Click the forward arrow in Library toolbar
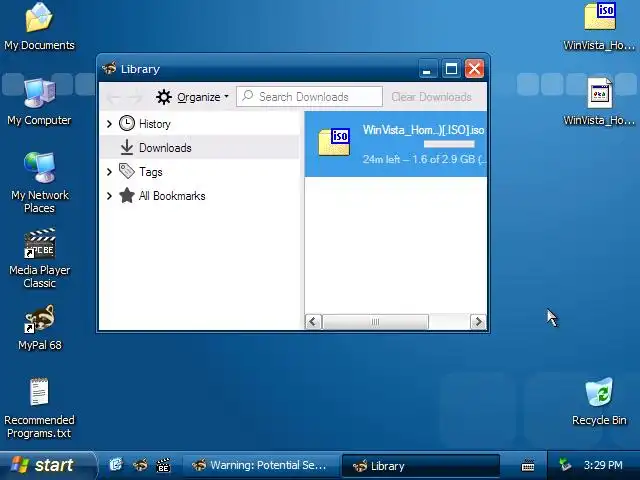 (x=135, y=98)
